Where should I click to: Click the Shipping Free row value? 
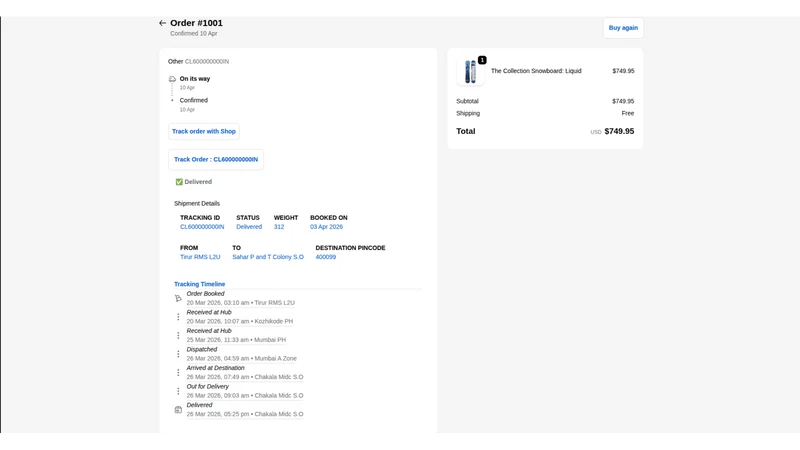tap(628, 113)
